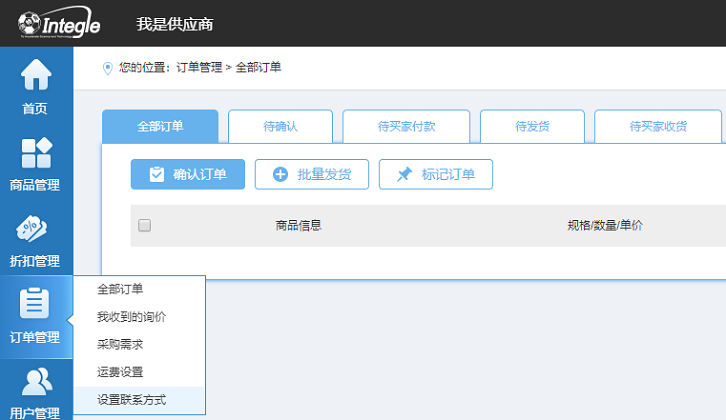The height and width of the screenshot is (420, 726).
Task: Select 采购需求 from the submenu
Action: [x=120, y=345]
